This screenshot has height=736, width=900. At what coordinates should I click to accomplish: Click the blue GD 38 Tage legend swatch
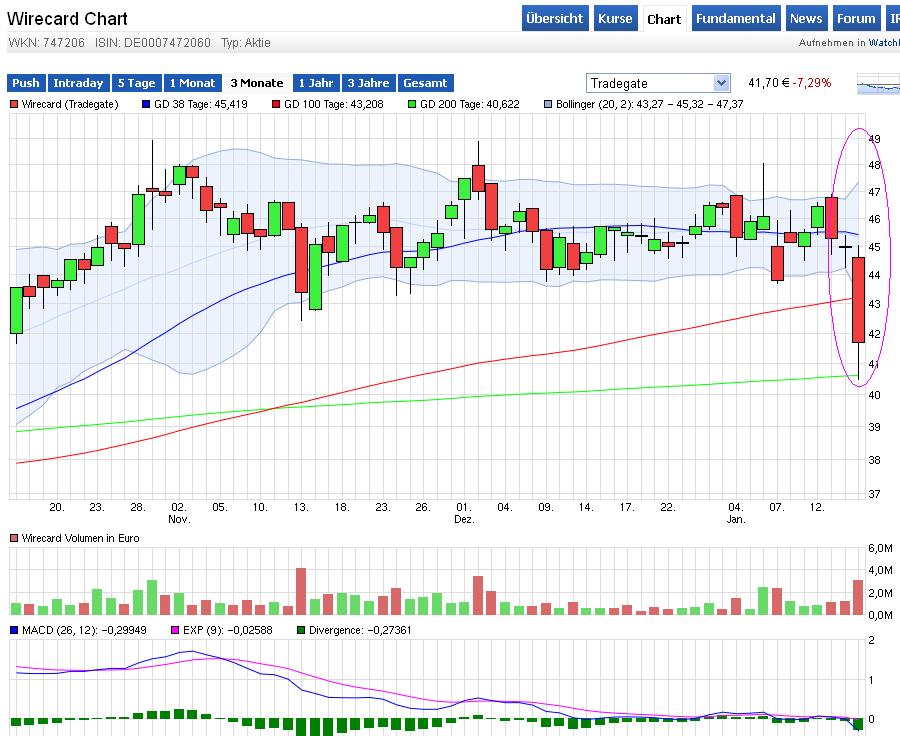[146, 104]
